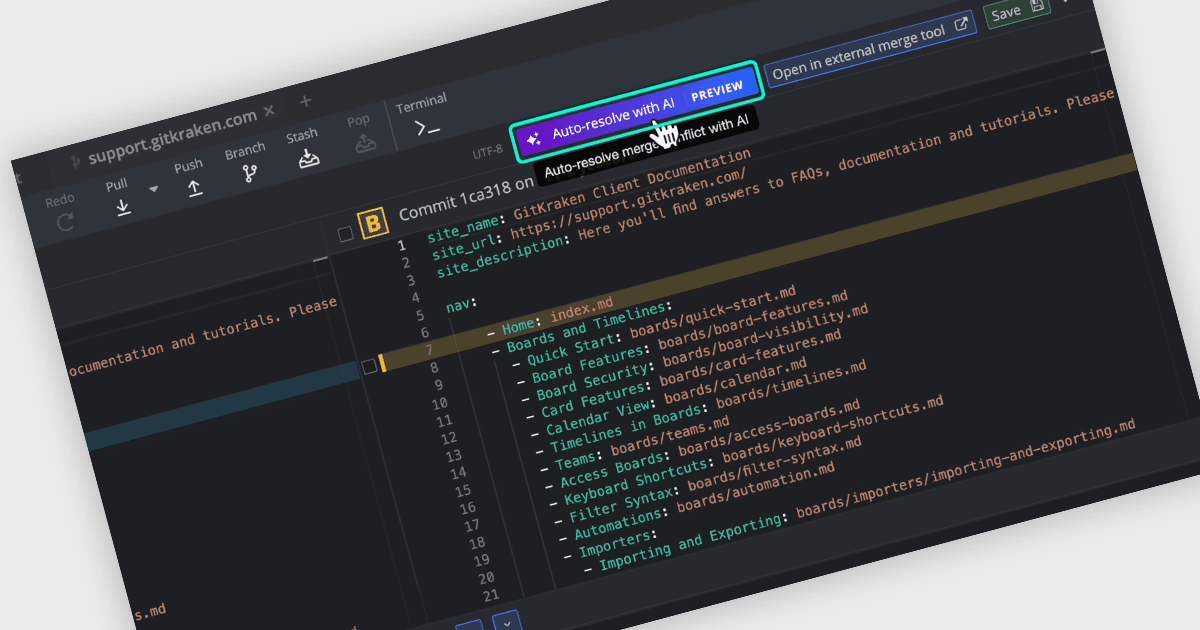The image size is (1200, 630).
Task: Save the merge conflict resolution
Action: (1016, 11)
